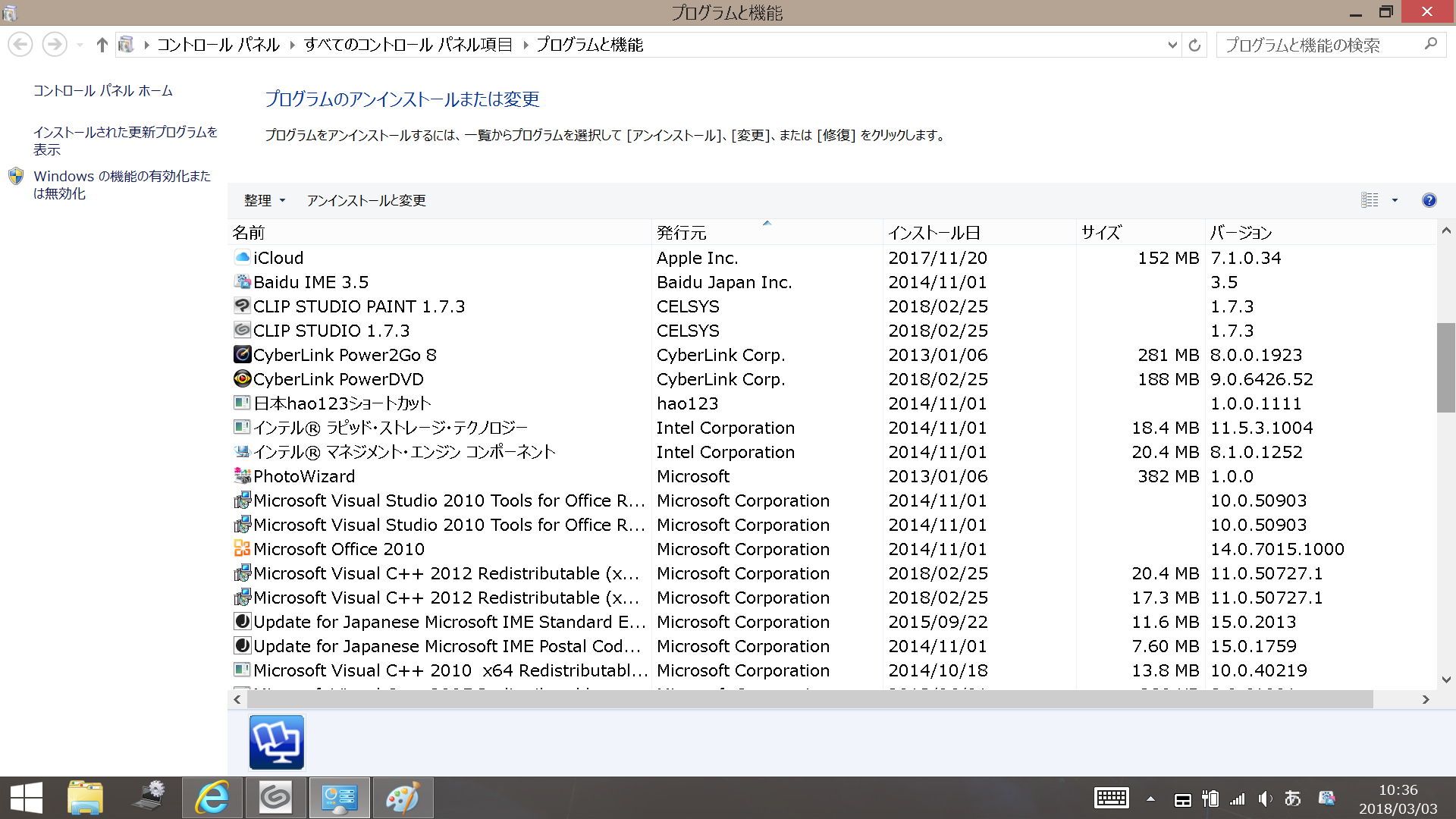Open Internet Explorer from taskbar

212,798
